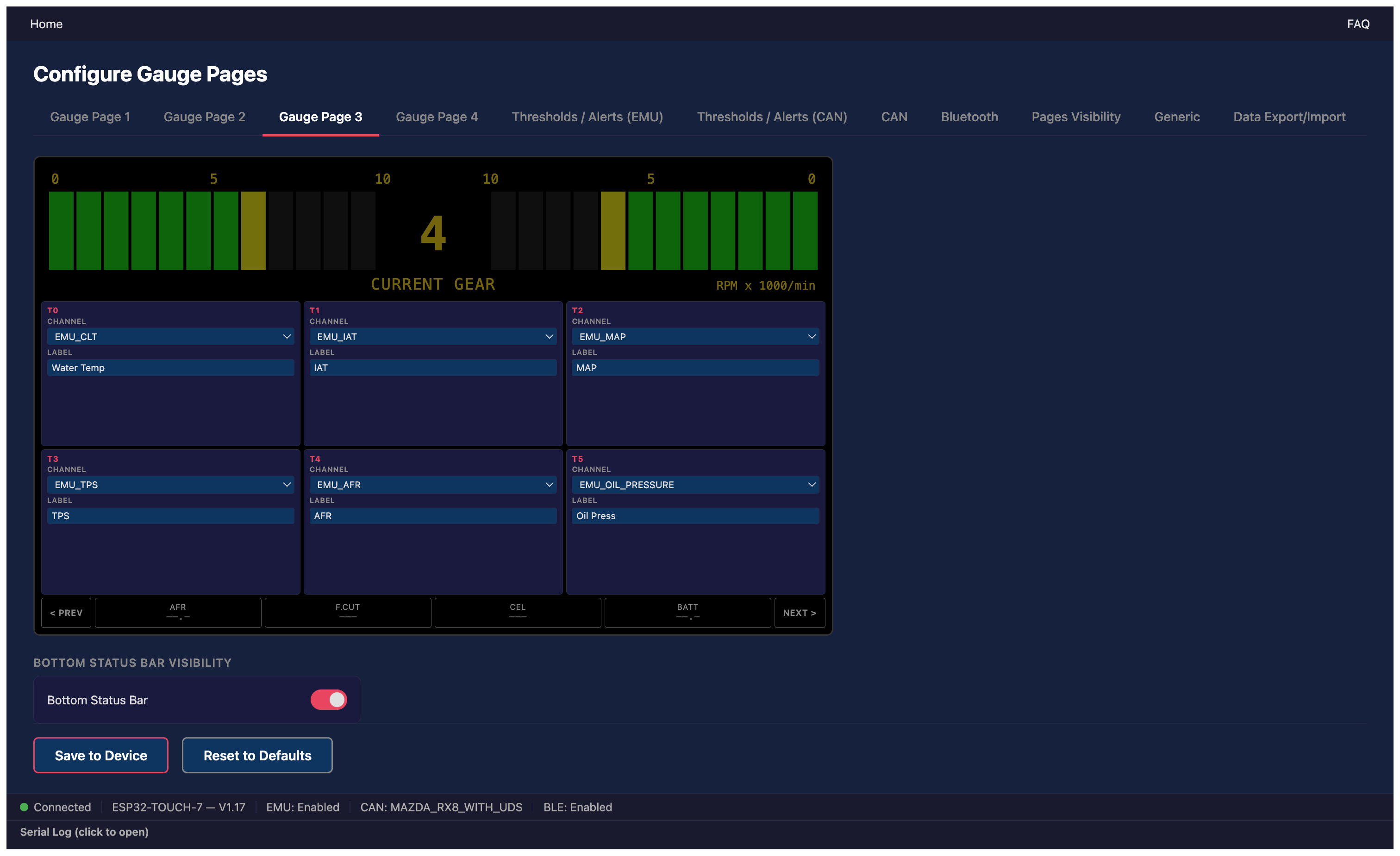1400x856 pixels.
Task: Expand the T2 channel dropdown EMU_MAP
Action: point(695,336)
